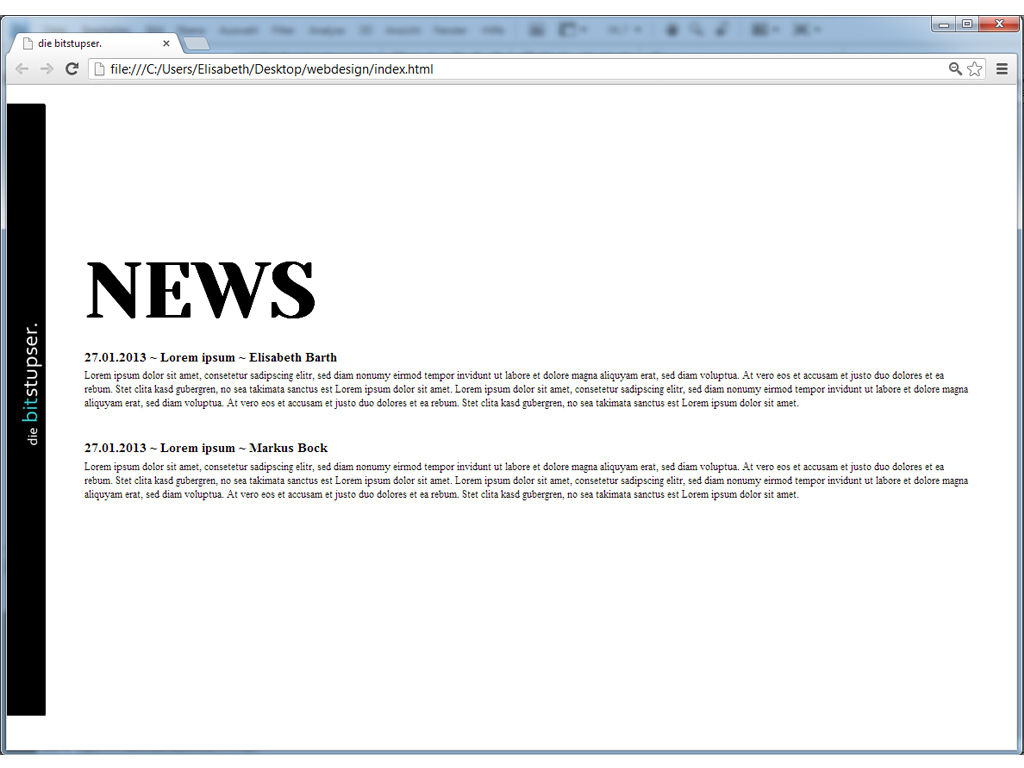Maximize the Chrome window
1024x768 pixels.
967,23
